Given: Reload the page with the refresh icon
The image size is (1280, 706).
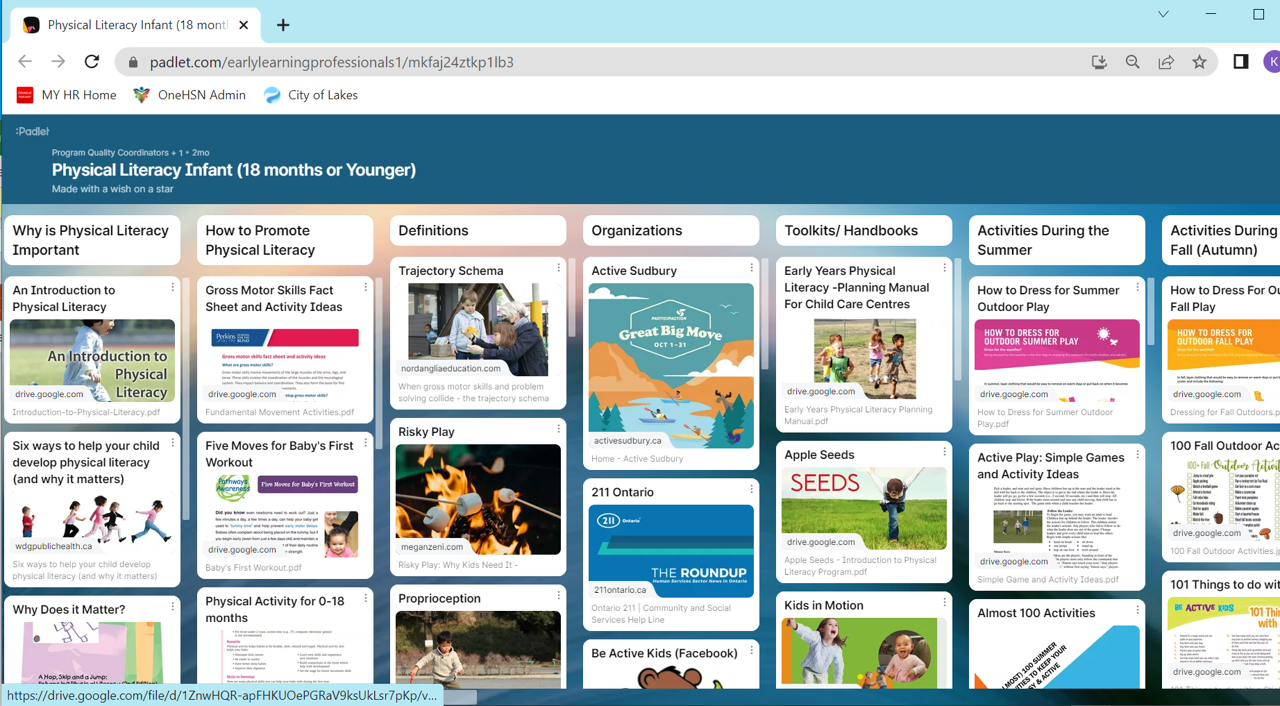Looking at the screenshot, I should (x=92, y=62).
